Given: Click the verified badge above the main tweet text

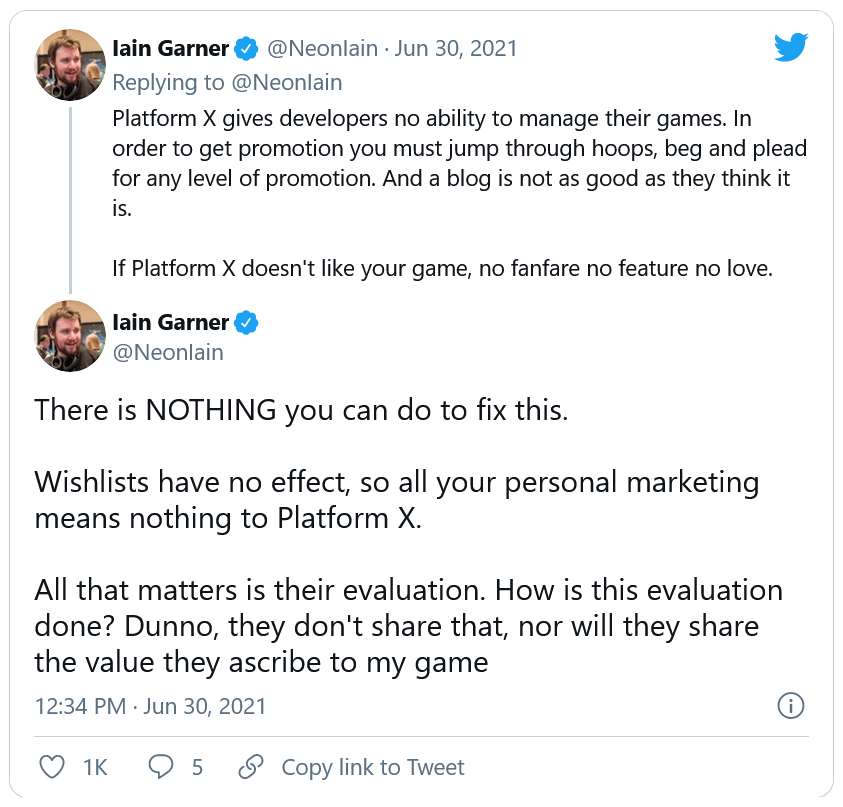Looking at the screenshot, I should coord(248,322).
